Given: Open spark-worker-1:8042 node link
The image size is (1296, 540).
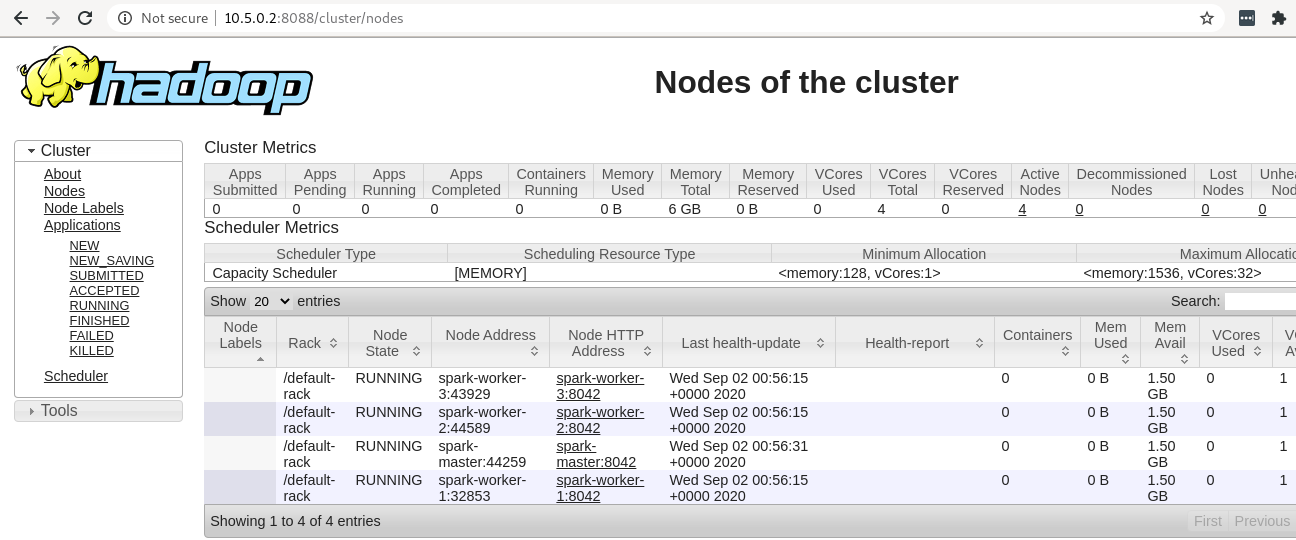Looking at the screenshot, I should point(600,488).
